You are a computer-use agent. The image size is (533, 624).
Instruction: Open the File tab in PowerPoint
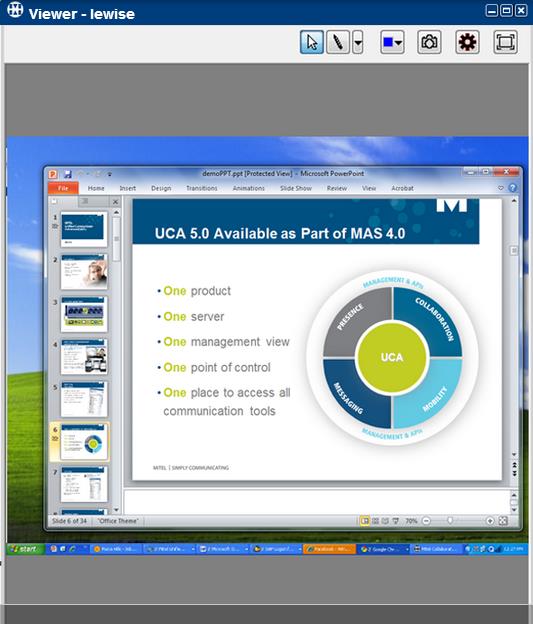click(x=63, y=188)
